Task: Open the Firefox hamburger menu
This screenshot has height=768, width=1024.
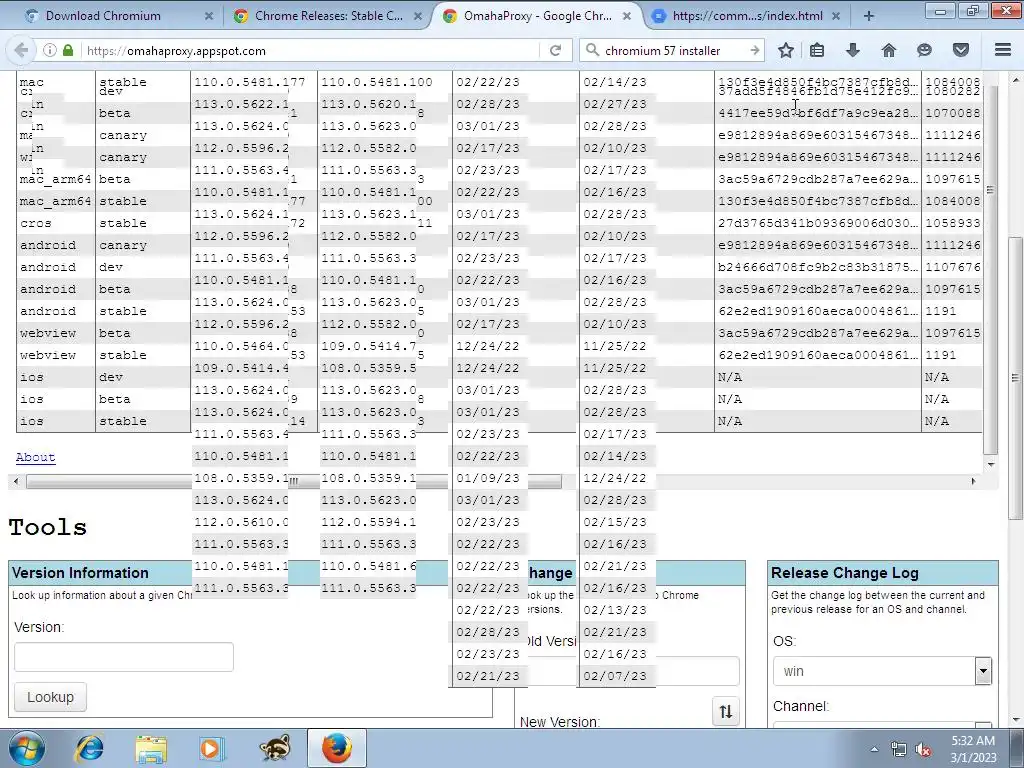Action: point(1003,50)
